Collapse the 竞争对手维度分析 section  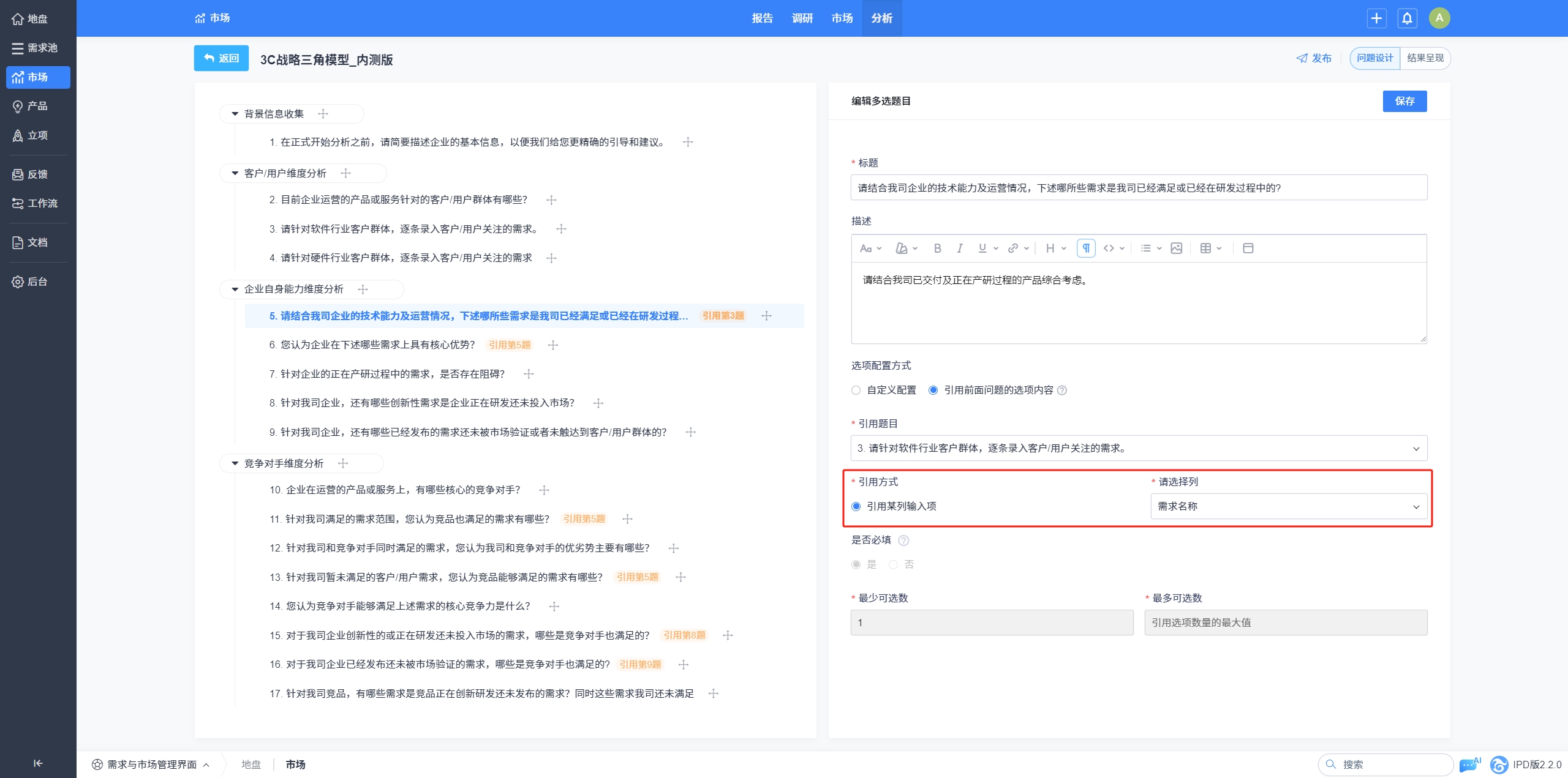point(235,463)
